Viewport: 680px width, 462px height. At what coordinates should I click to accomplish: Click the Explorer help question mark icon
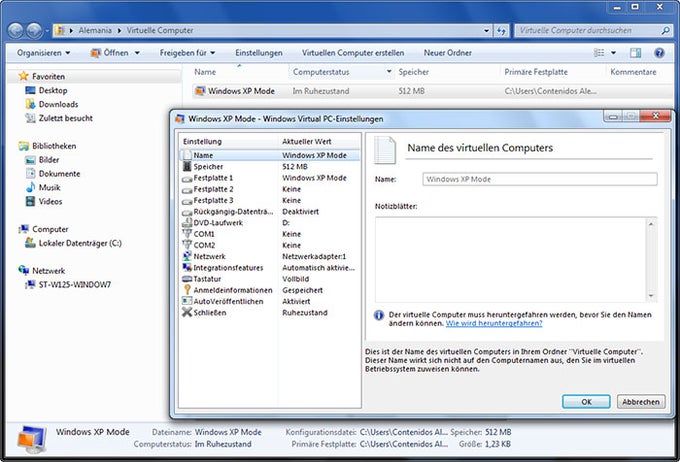point(659,53)
